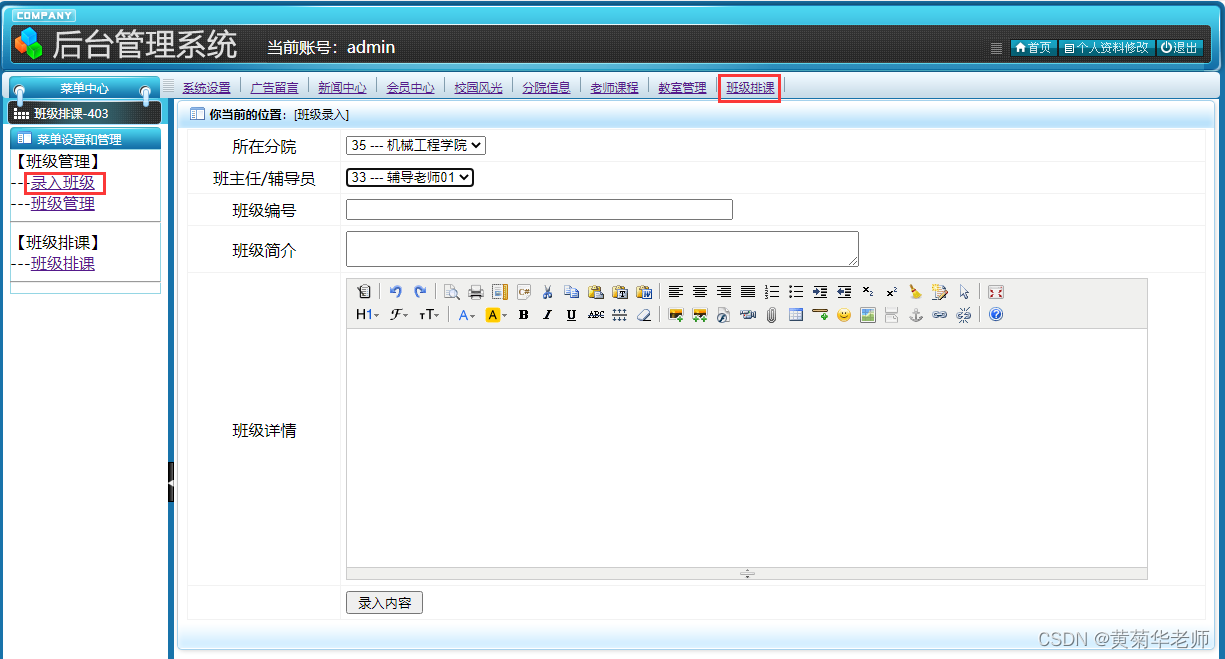Open the 系统设置 menu tab

coord(206,88)
